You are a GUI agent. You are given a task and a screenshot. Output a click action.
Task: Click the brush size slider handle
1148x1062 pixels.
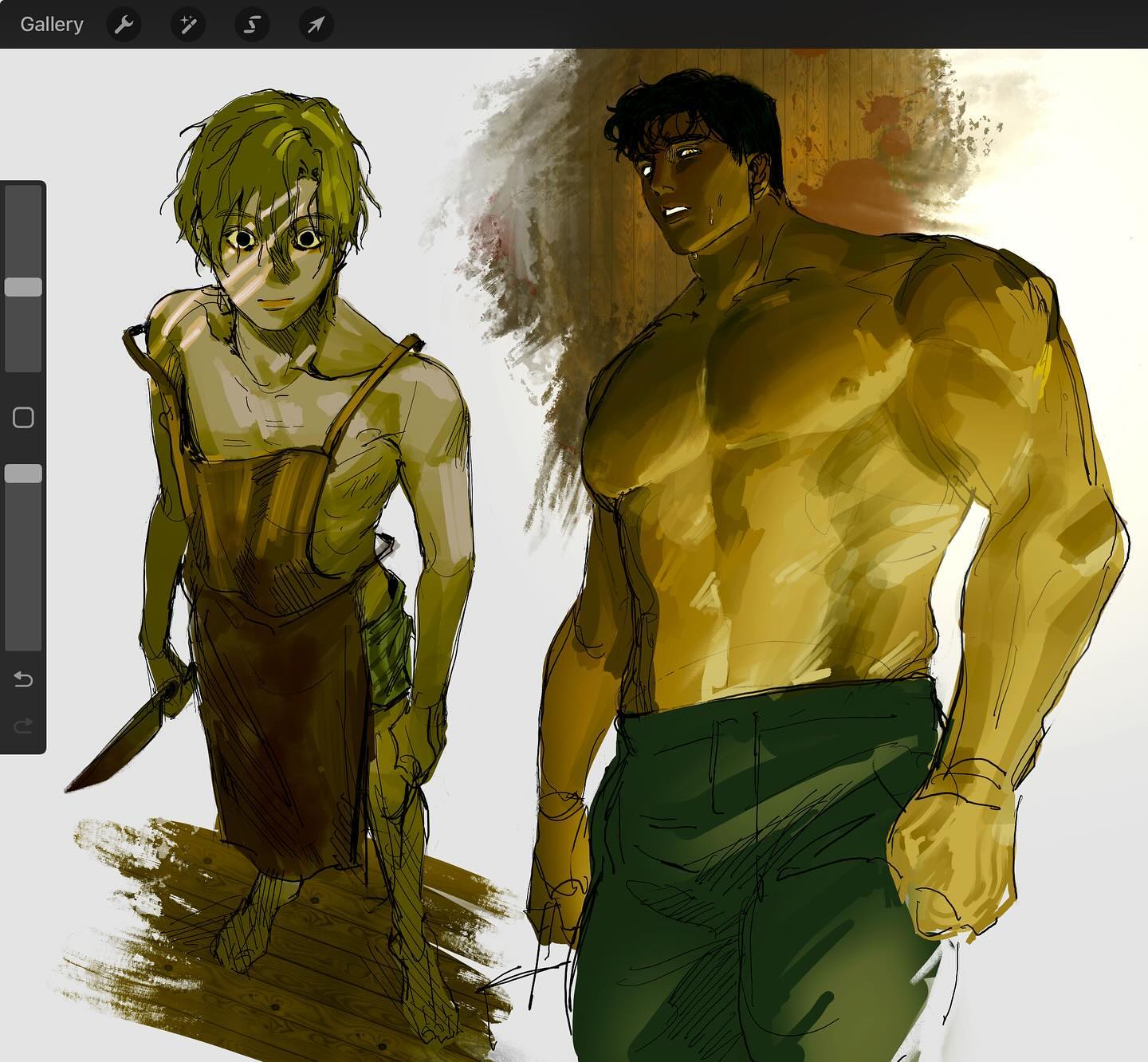tap(23, 288)
